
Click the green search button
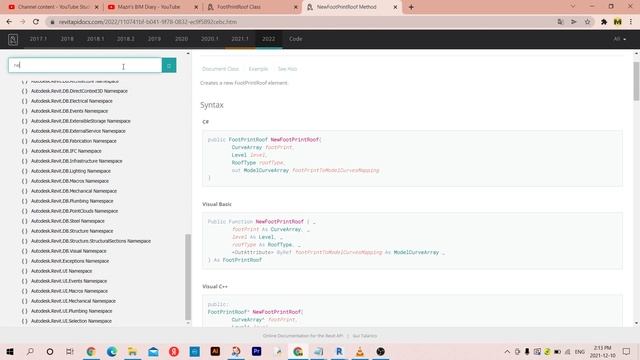pyautogui.click(x=169, y=65)
